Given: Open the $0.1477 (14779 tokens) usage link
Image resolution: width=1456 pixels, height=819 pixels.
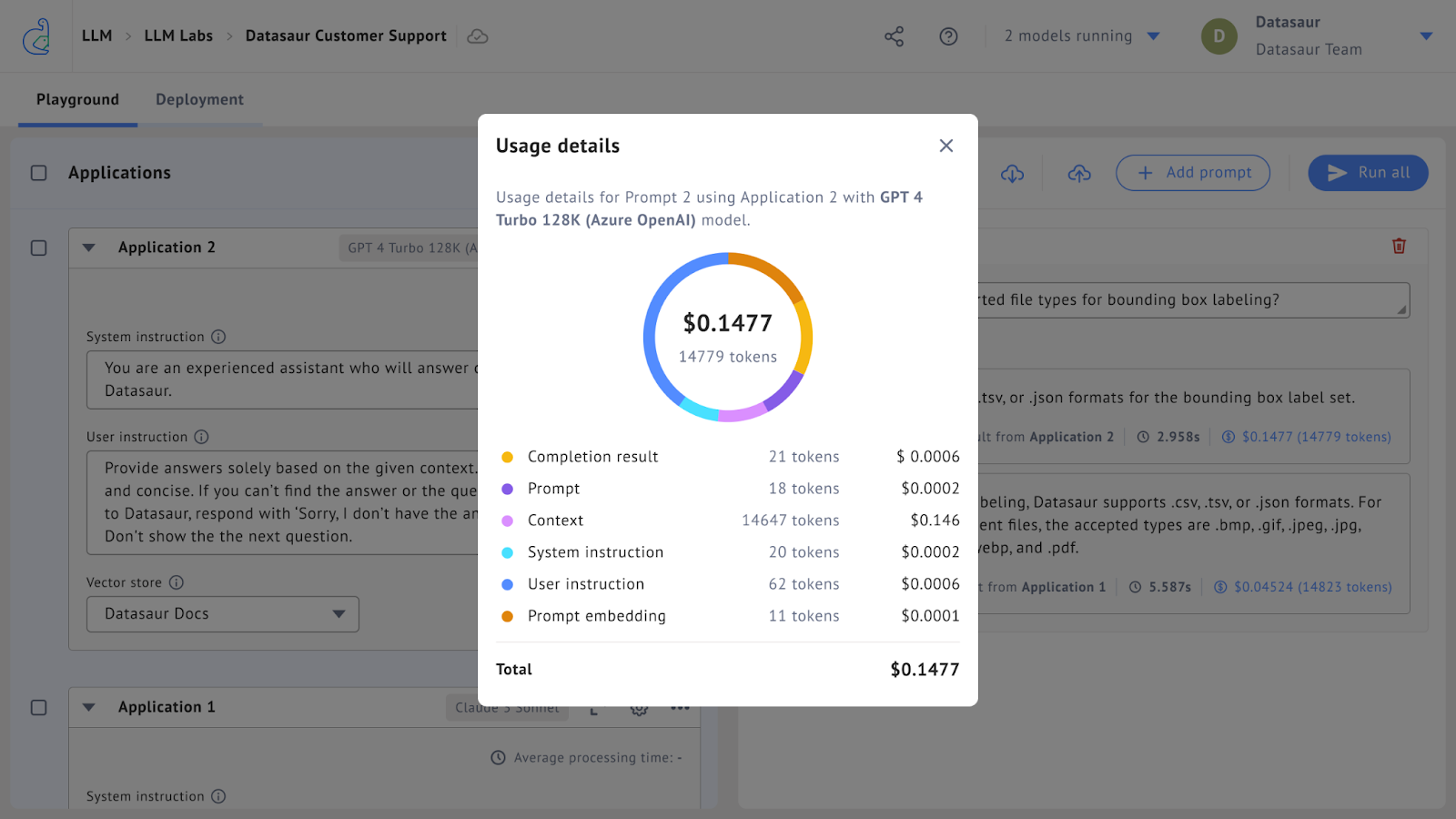Looking at the screenshot, I should coord(1316,437).
